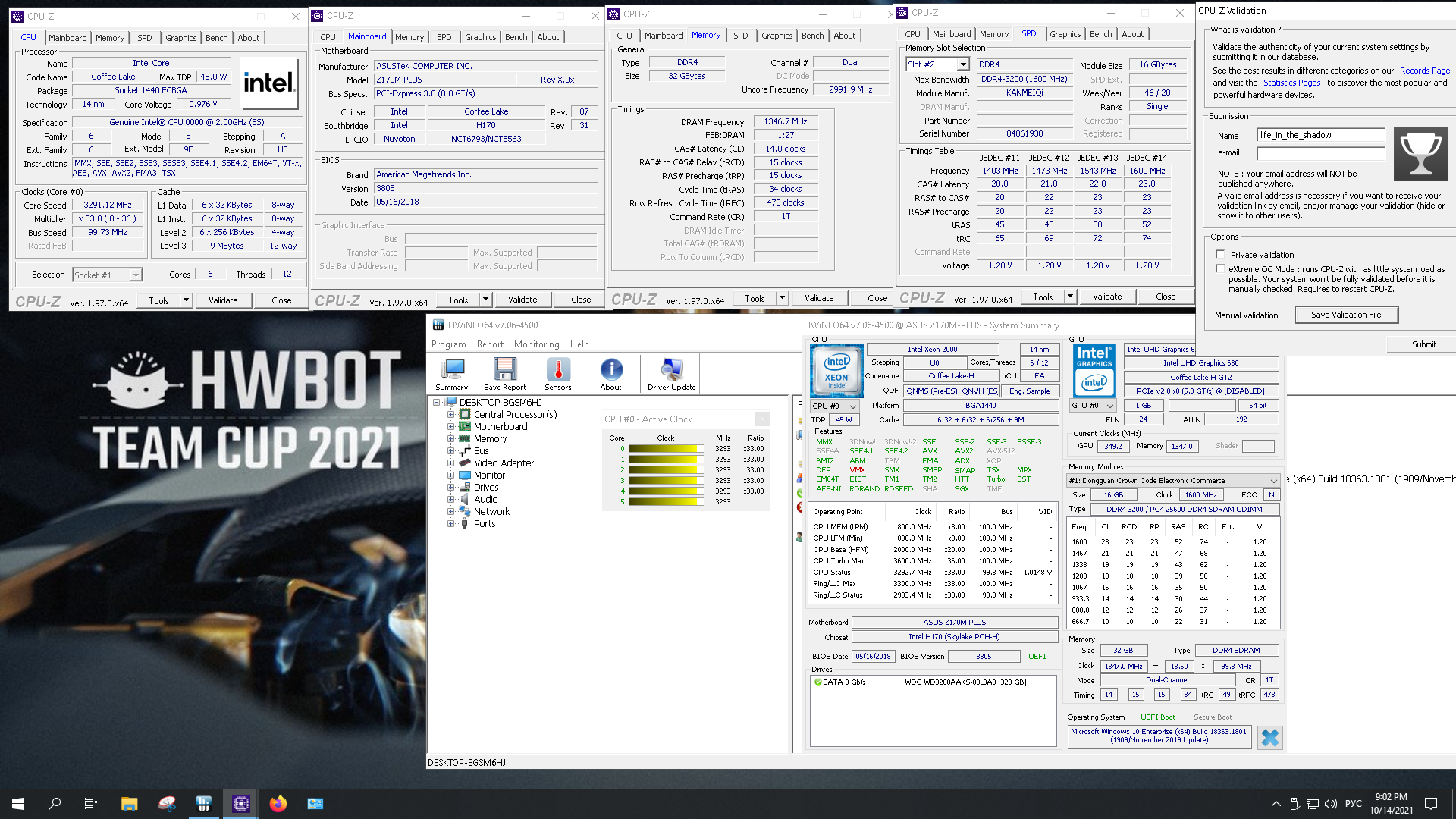Open the Windows Start menu
This screenshot has width=1456, height=819.
(18, 803)
